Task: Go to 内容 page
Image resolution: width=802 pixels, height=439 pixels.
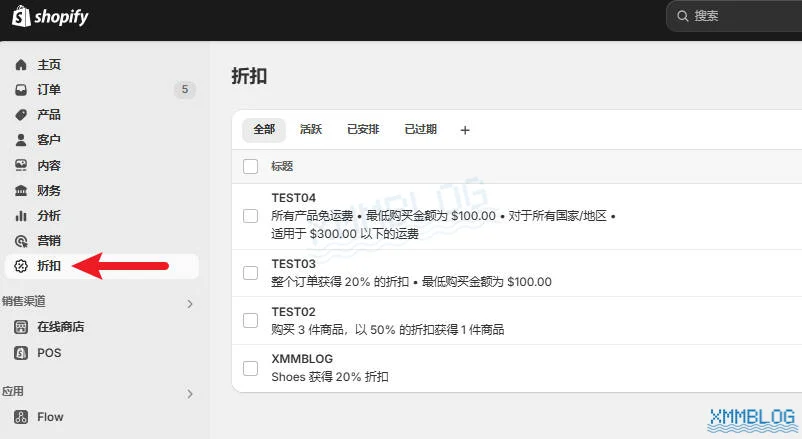Action: (x=49, y=165)
